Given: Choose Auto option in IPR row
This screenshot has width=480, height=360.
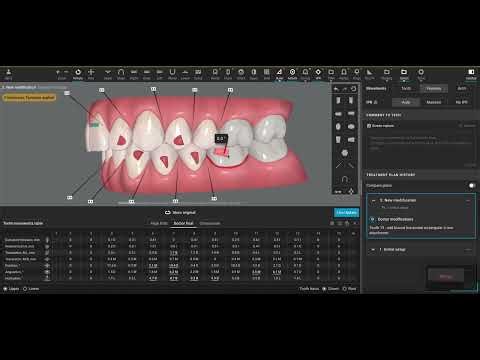Looking at the screenshot, I should point(406,102).
